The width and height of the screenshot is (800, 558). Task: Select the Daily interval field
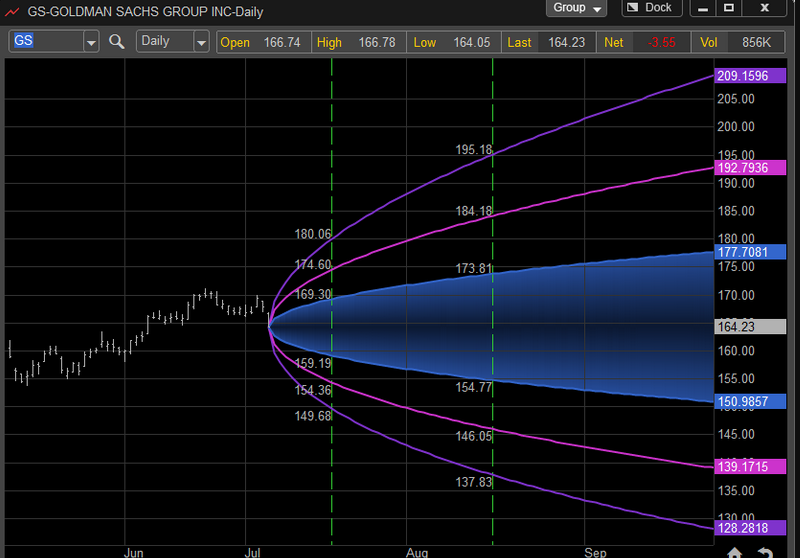coord(165,41)
